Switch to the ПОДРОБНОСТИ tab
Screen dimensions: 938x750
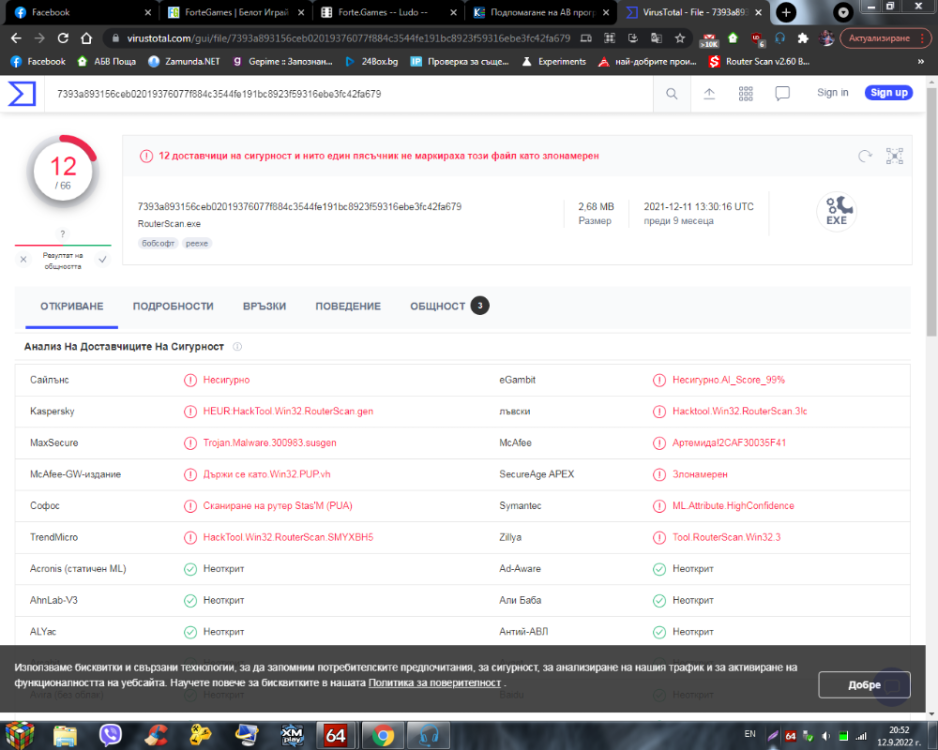click(173, 306)
